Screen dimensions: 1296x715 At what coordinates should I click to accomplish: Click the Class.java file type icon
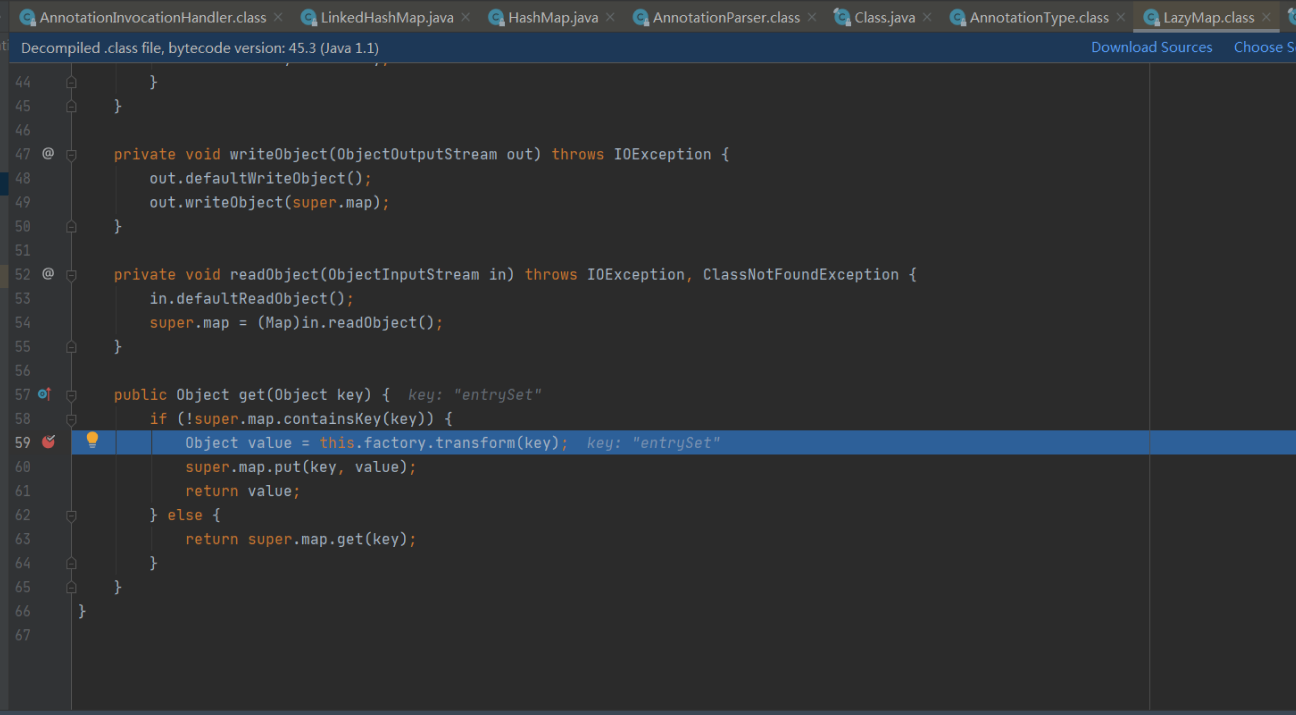pos(842,17)
